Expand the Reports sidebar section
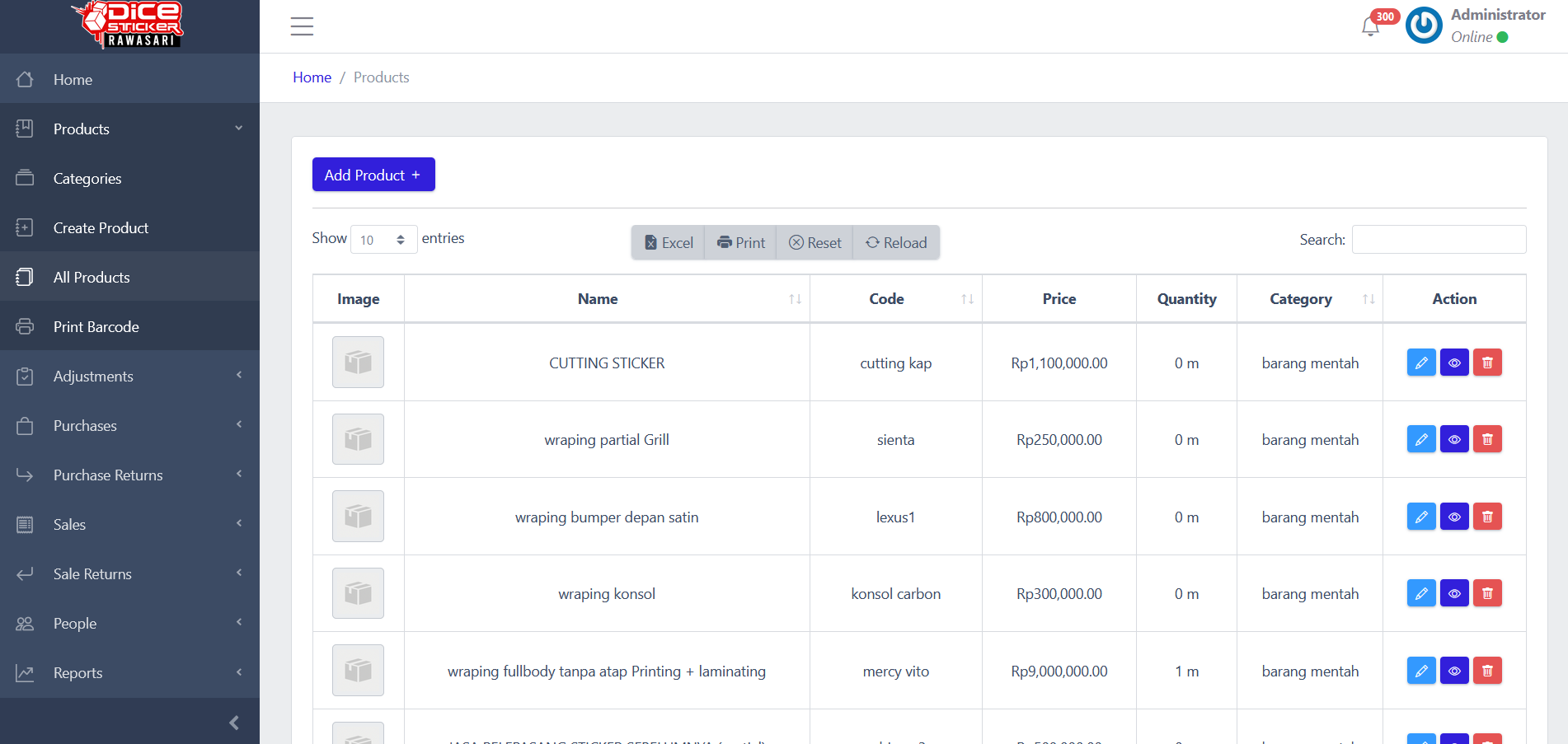The height and width of the screenshot is (744, 1568). 129,673
